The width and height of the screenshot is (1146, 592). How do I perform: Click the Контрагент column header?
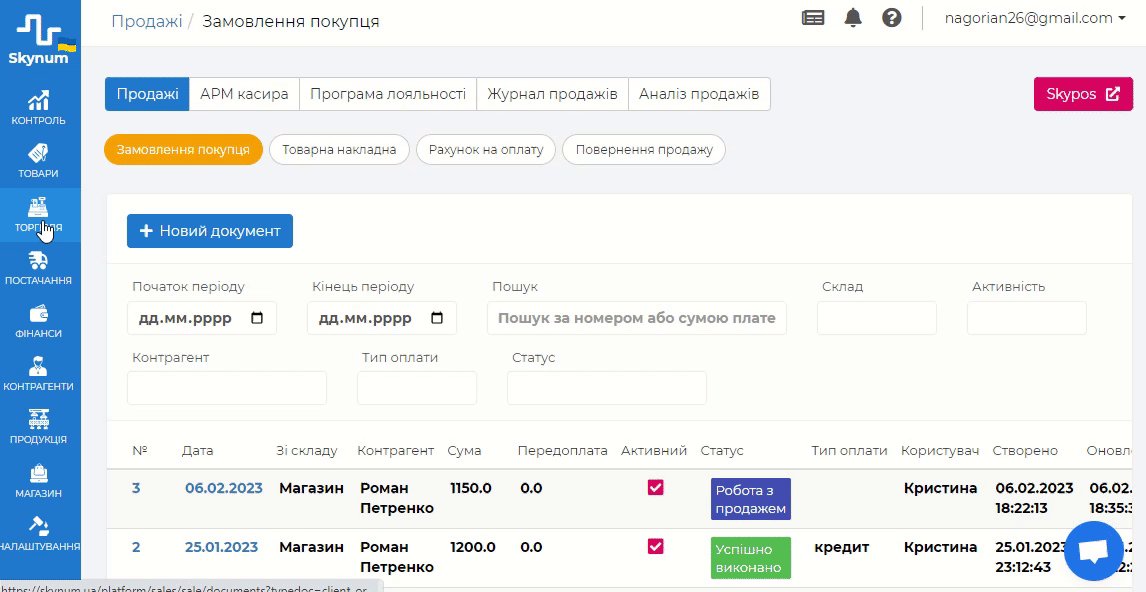(x=395, y=450)
